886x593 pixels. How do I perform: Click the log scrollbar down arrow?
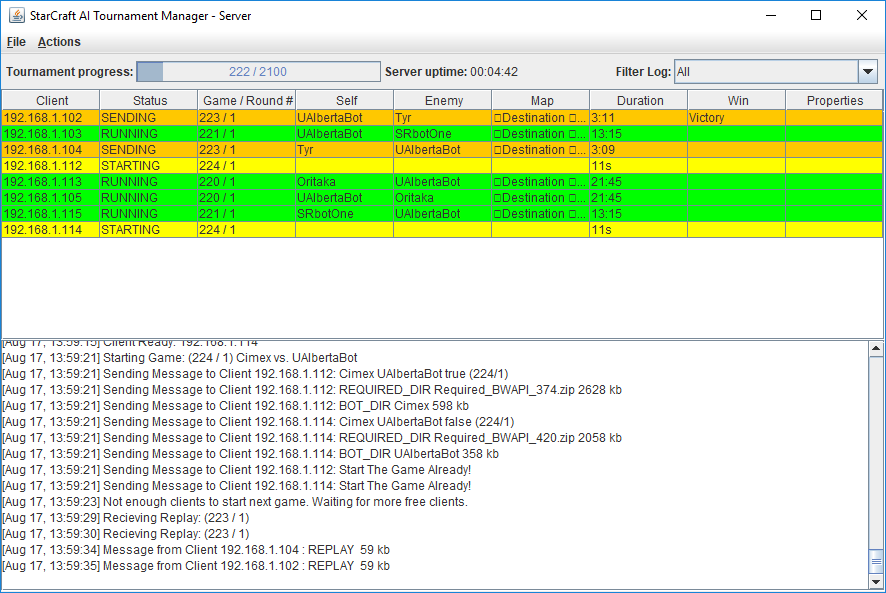pyautogui.click(x=876, y=582)
